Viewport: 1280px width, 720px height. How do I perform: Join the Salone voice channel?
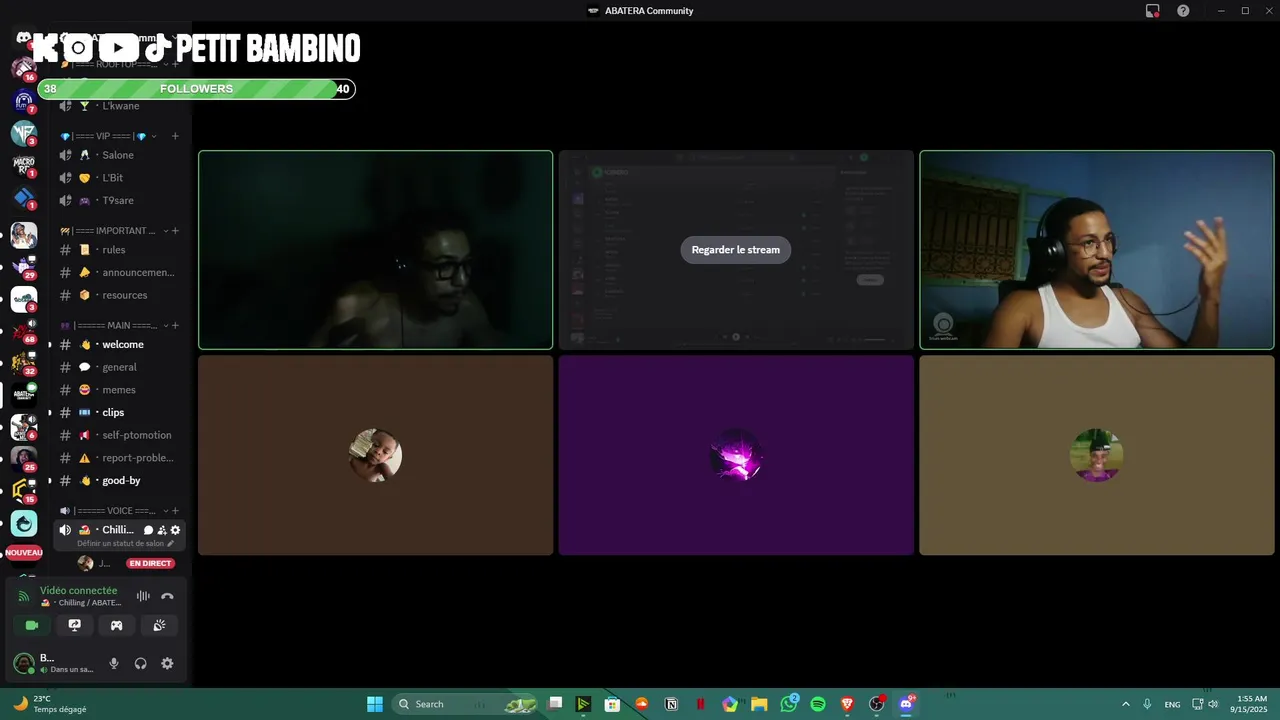click(120, 155)
